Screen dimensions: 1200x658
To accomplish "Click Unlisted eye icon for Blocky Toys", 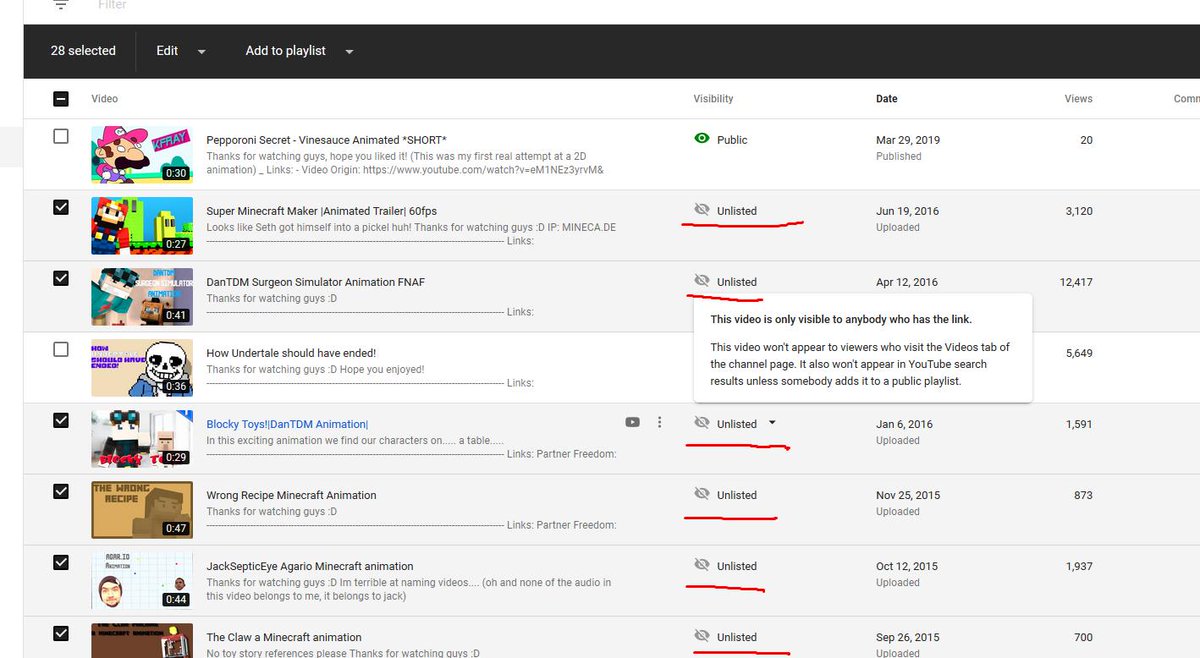I will pos(702,424).
